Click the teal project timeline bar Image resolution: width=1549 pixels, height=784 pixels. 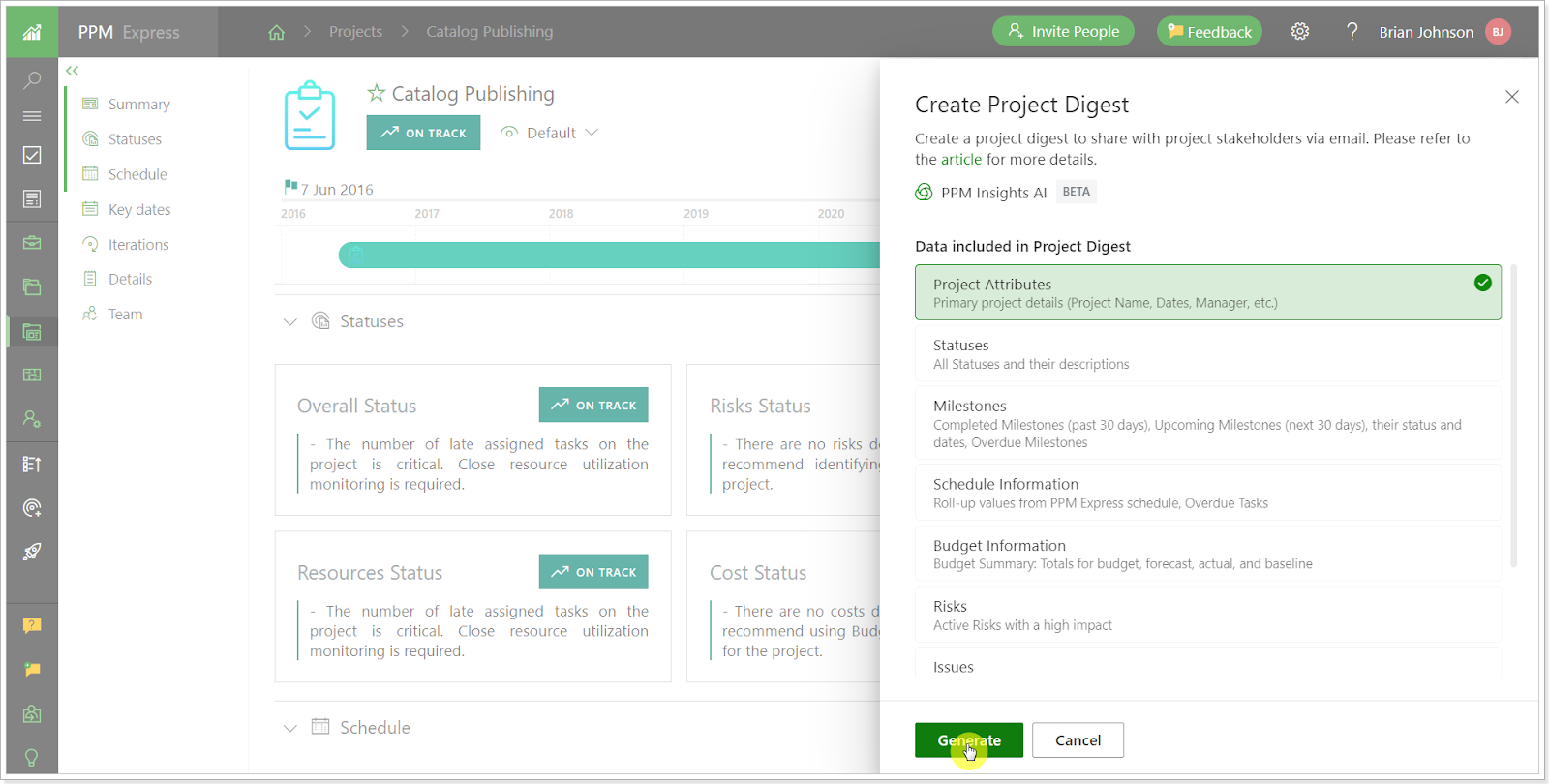coord(609,256)
